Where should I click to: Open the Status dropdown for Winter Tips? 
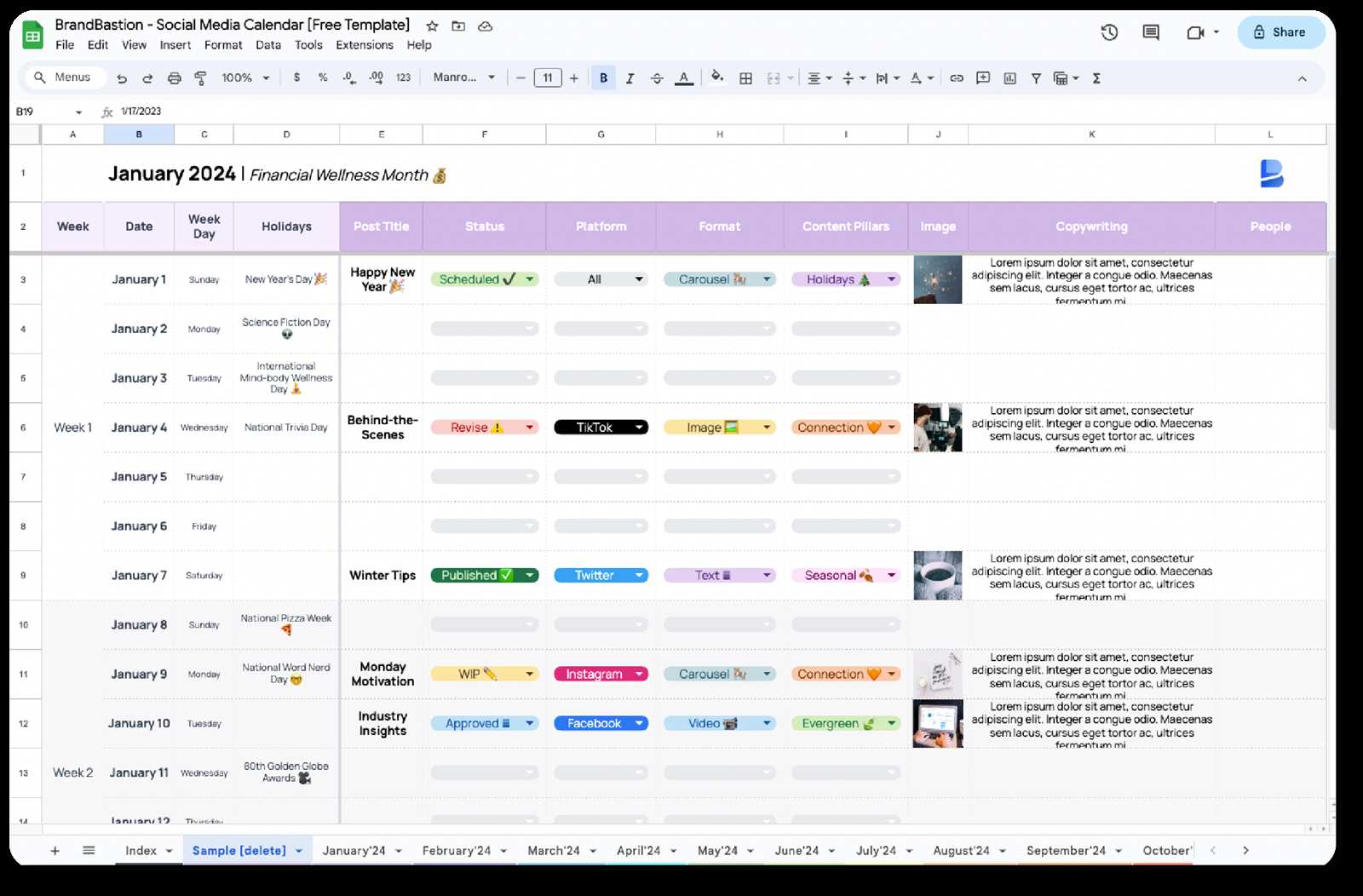point(530,575)
